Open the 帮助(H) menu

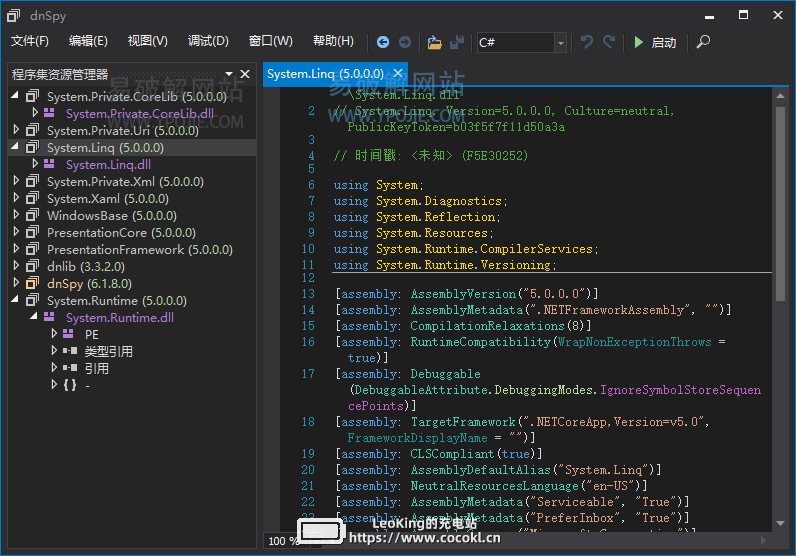(333, 41)
